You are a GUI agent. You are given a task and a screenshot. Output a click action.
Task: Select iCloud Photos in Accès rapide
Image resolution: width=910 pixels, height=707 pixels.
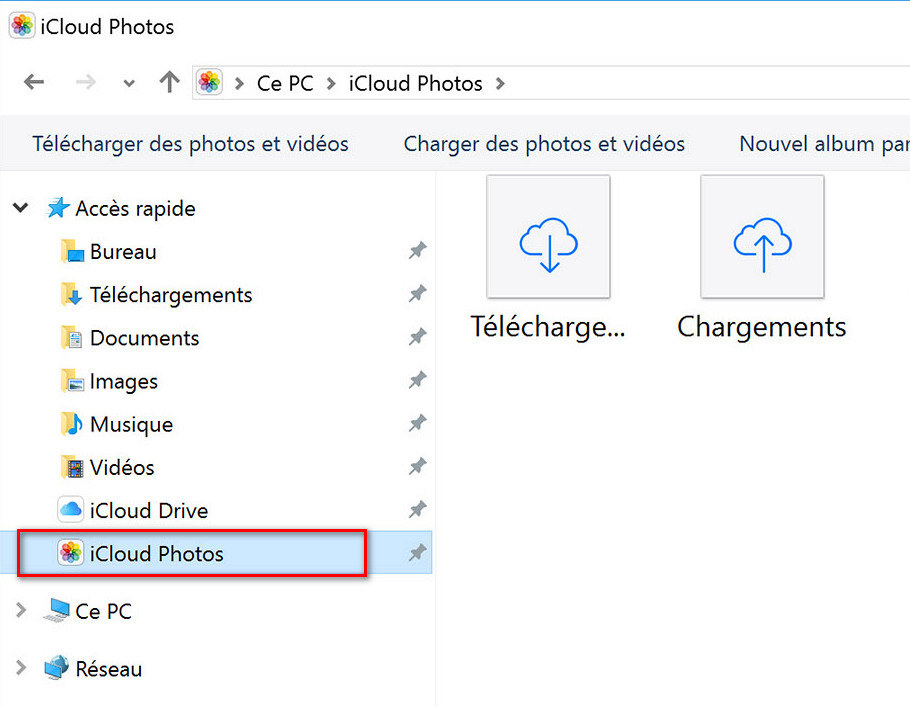(x=156, y=553)
